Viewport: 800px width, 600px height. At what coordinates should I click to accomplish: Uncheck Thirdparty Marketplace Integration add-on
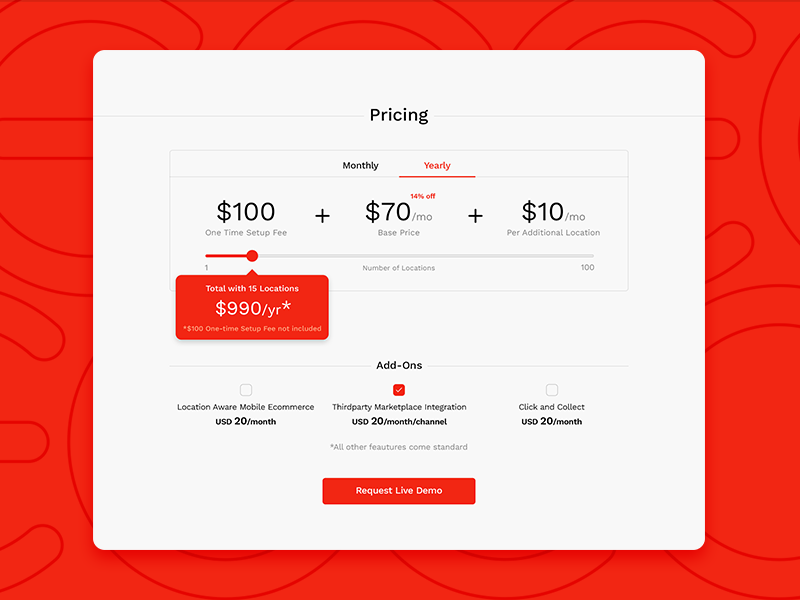399,390
